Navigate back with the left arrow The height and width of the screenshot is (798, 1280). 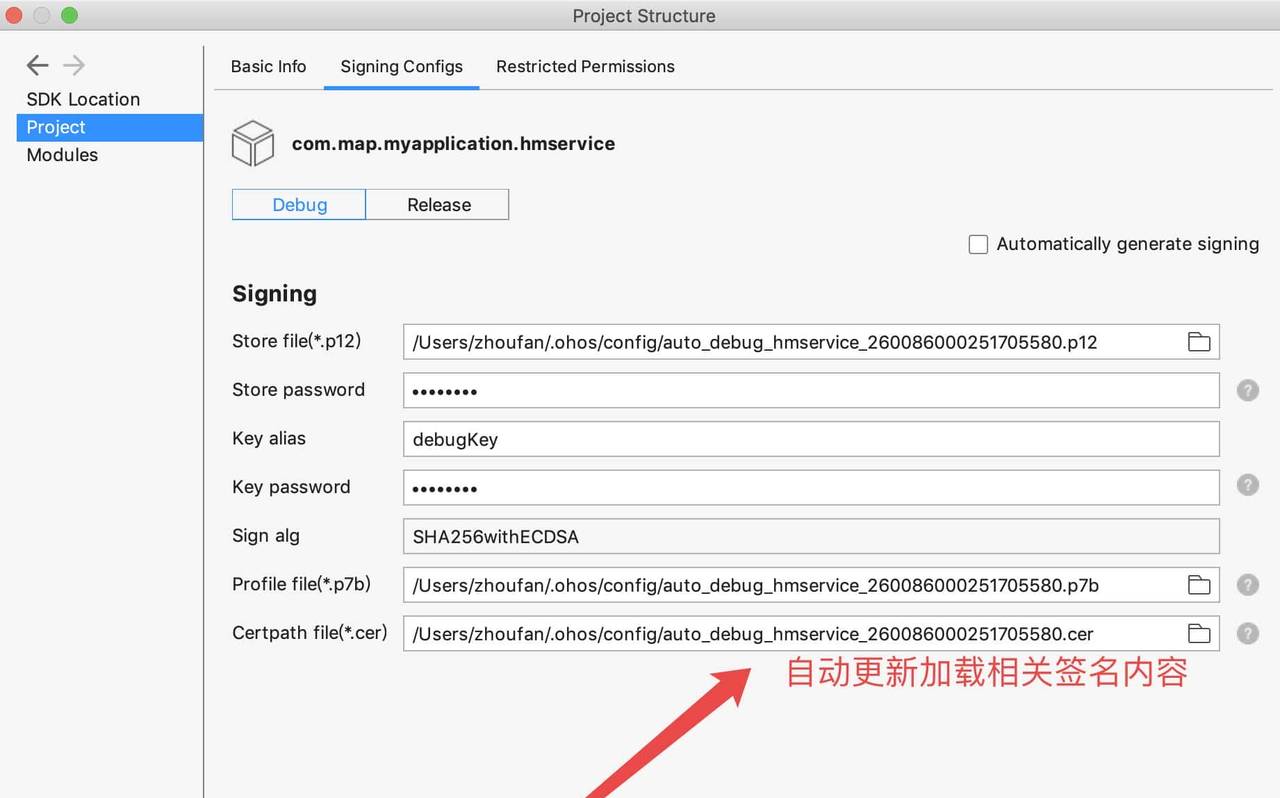tap(37, 65)
